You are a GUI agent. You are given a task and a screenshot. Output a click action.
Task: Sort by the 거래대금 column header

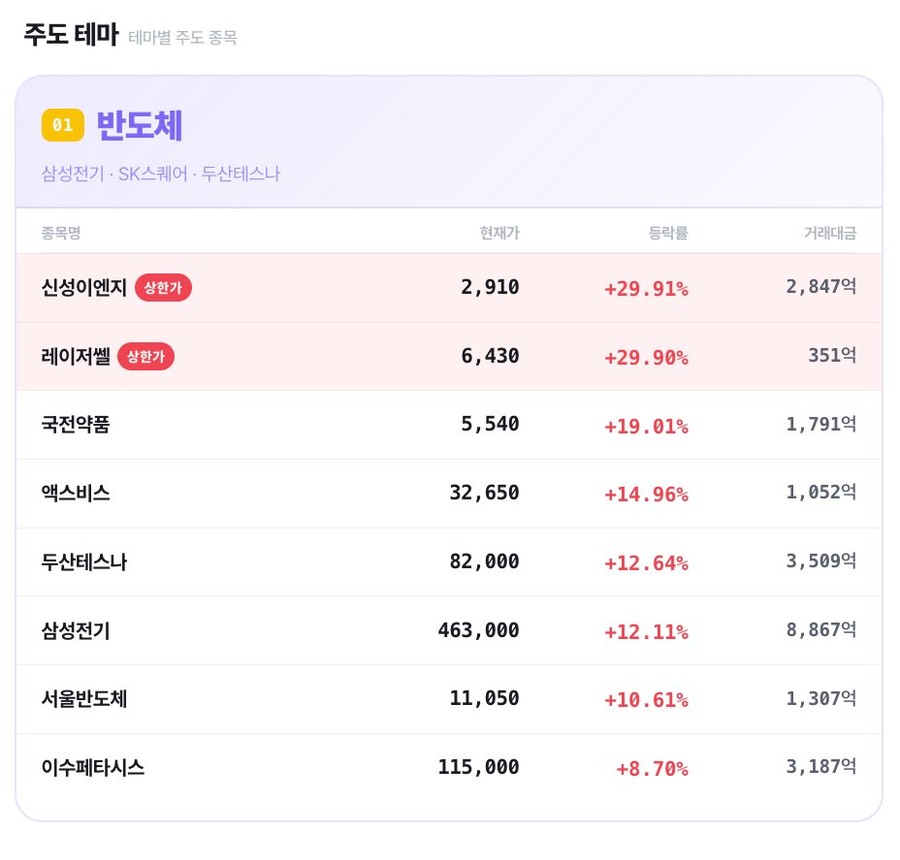pos(830,231)
